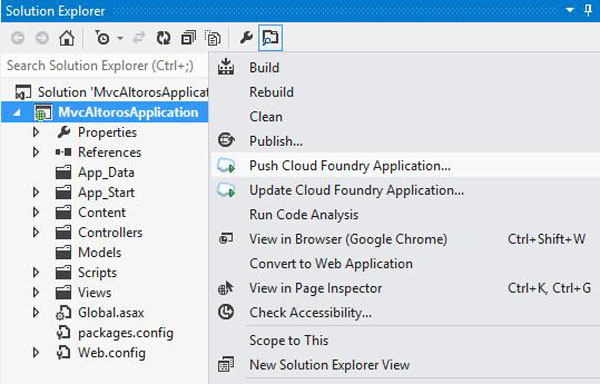This screenshot has height=384, width=600.
Task: Expand the Controllers folder
Action: coord(36,232)
